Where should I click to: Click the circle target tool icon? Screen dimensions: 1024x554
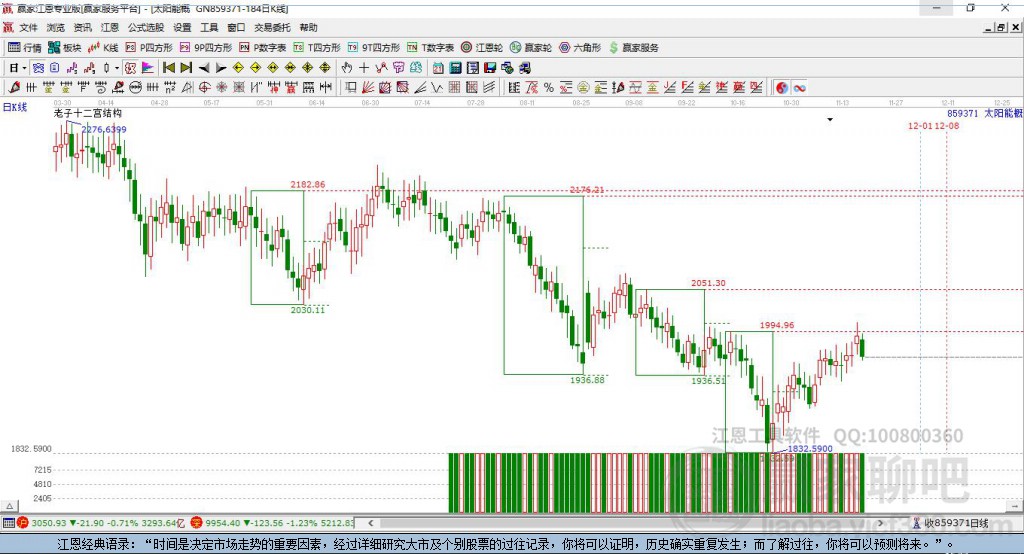click(204, 88)
